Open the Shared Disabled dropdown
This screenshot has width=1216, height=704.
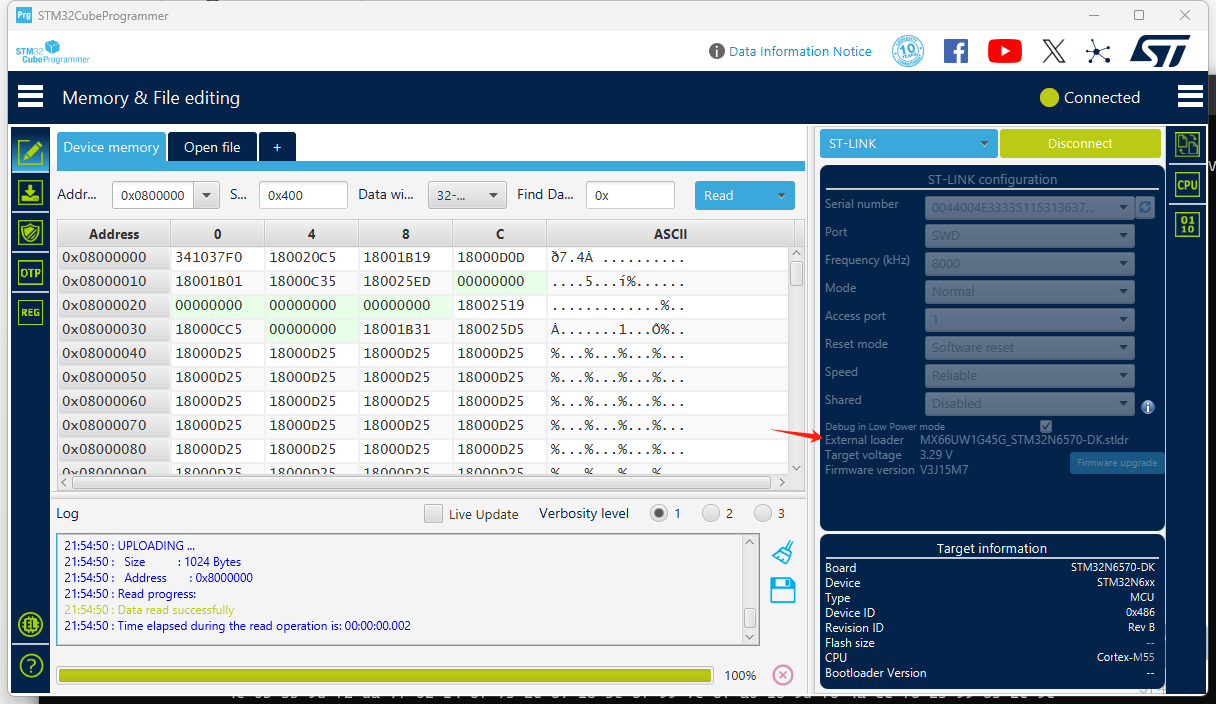(x=1029, y=404)
